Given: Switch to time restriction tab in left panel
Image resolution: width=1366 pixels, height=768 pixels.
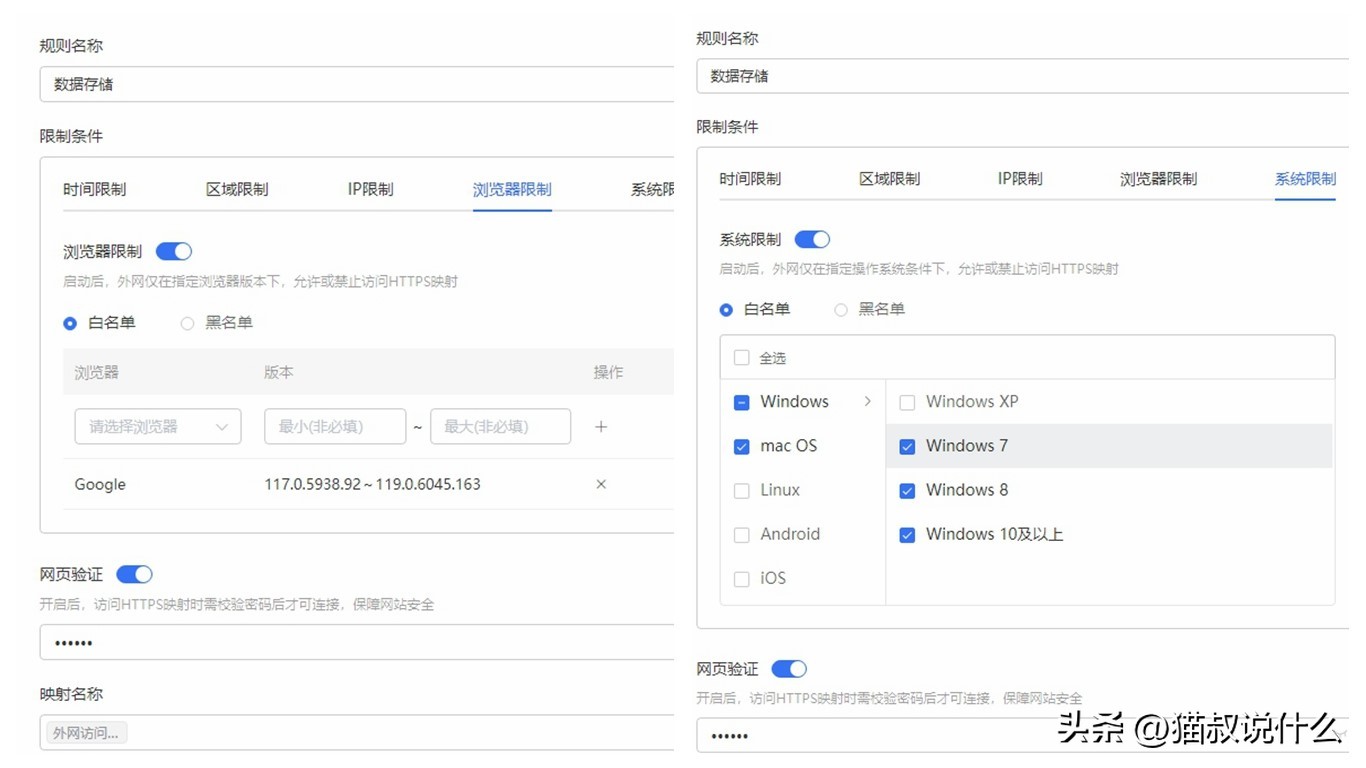Looking at the screenshot, I should click(95, 189).
